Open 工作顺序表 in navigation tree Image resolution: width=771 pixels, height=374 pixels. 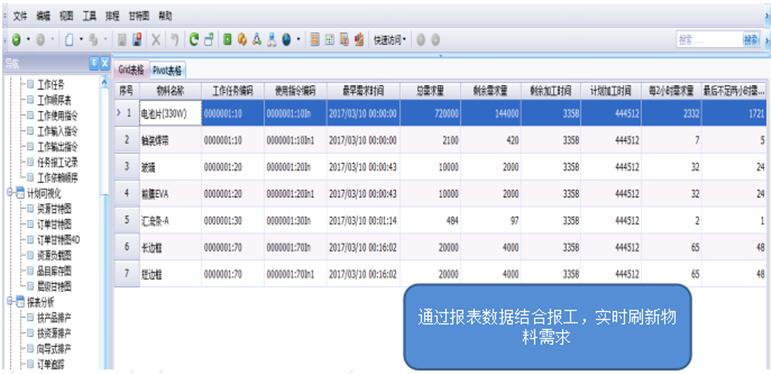click(54, 100)
